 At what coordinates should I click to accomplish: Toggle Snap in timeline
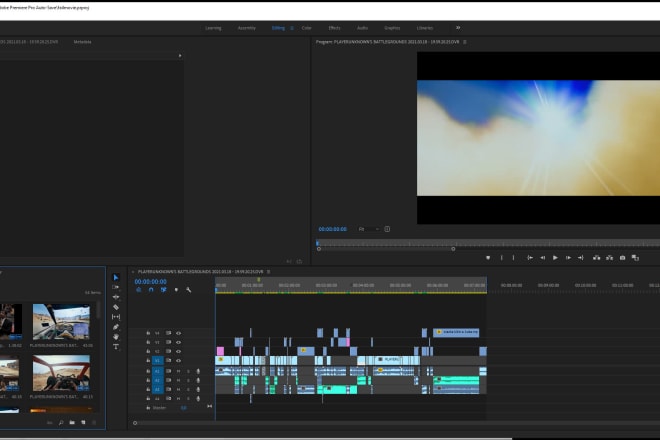point(151,290)
